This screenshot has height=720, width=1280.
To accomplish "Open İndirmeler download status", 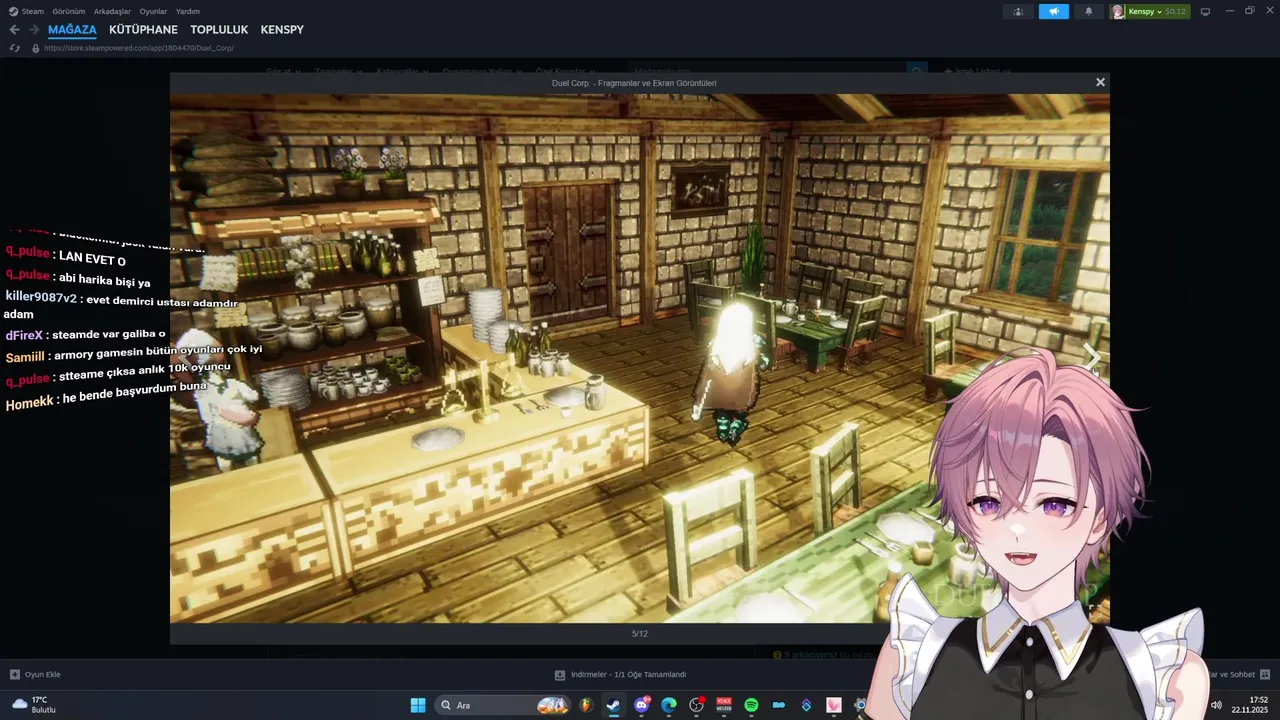I will click(x=620, y=674).
